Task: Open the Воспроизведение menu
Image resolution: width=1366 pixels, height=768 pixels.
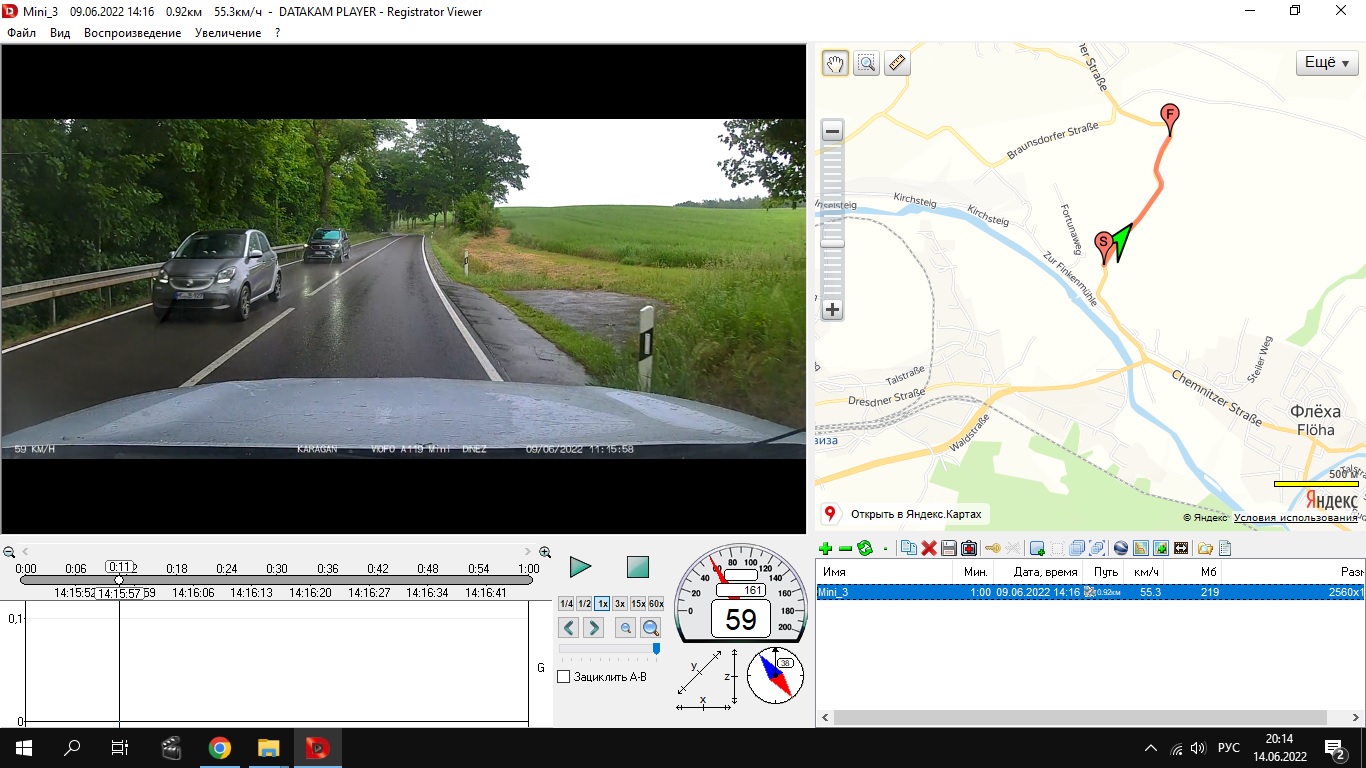Action: click(x=132, y=33)
